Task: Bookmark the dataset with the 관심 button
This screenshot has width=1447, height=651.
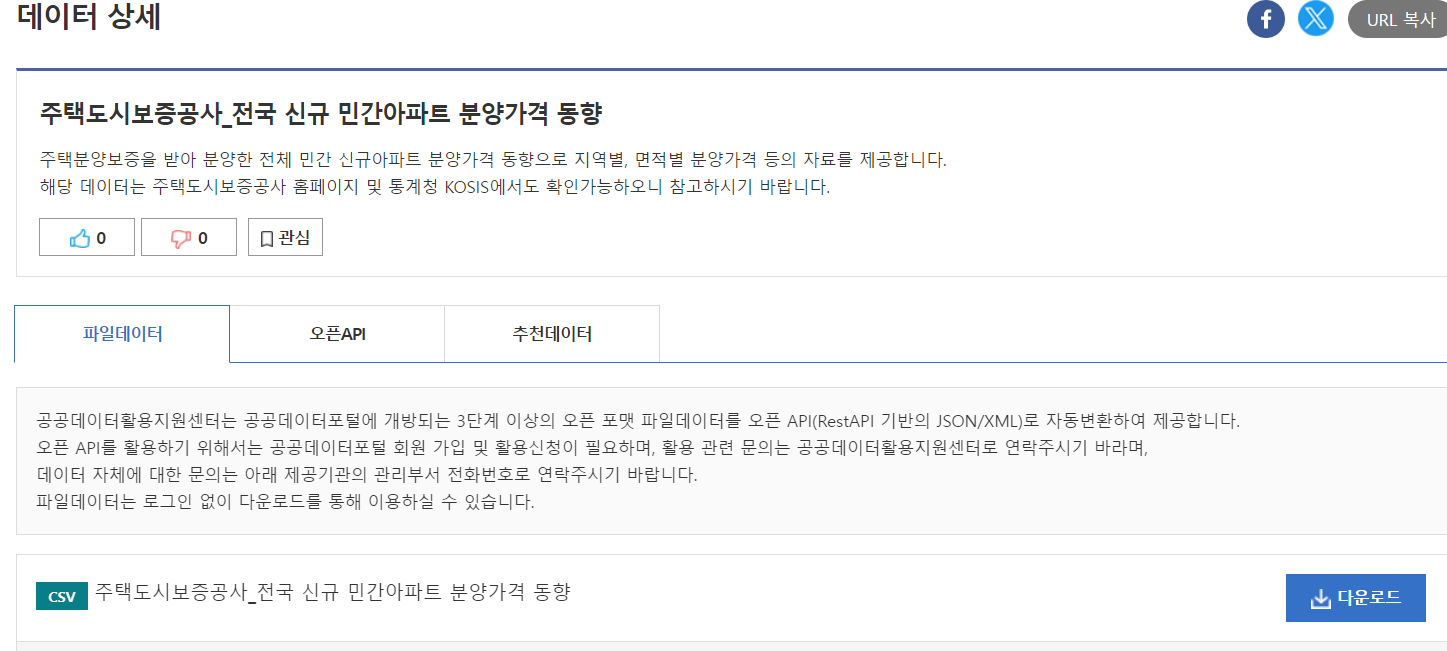Action: click(285, 237)
